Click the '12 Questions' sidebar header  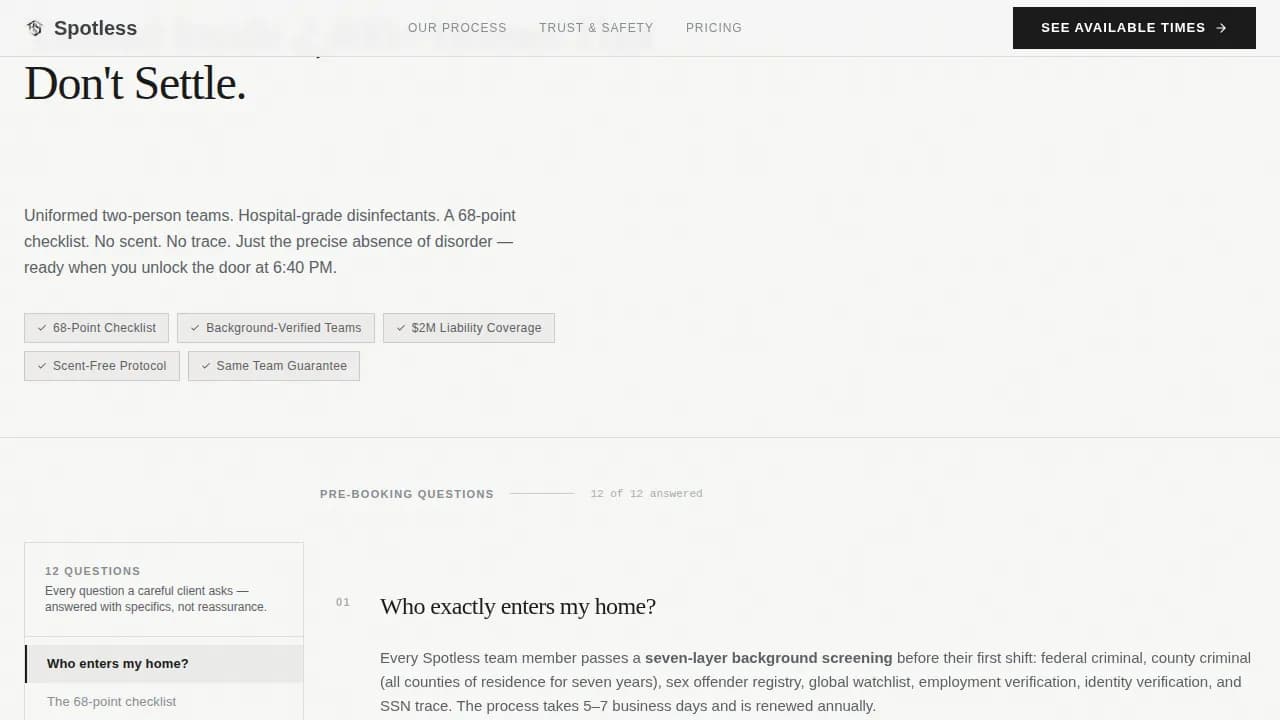(x=93, y=571)
